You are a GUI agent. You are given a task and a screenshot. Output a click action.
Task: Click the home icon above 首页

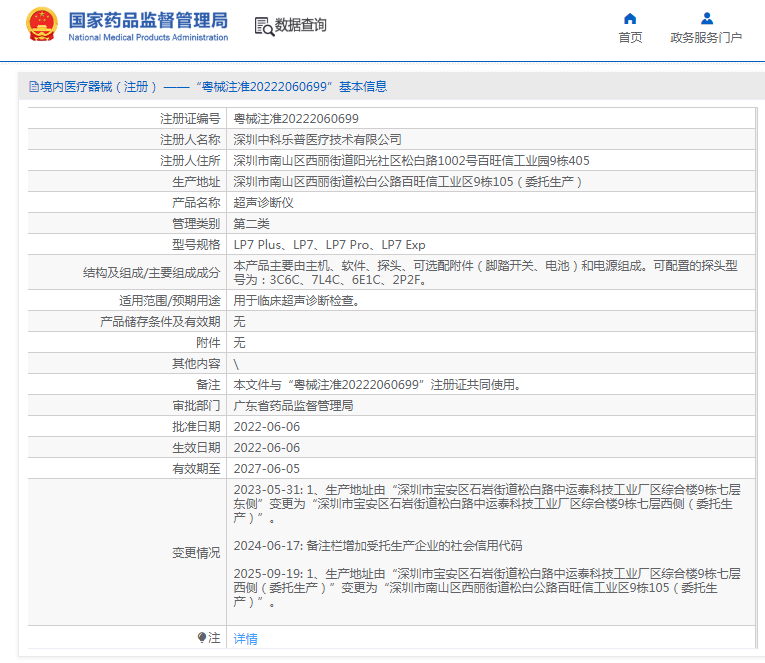(x=630, y=19)
